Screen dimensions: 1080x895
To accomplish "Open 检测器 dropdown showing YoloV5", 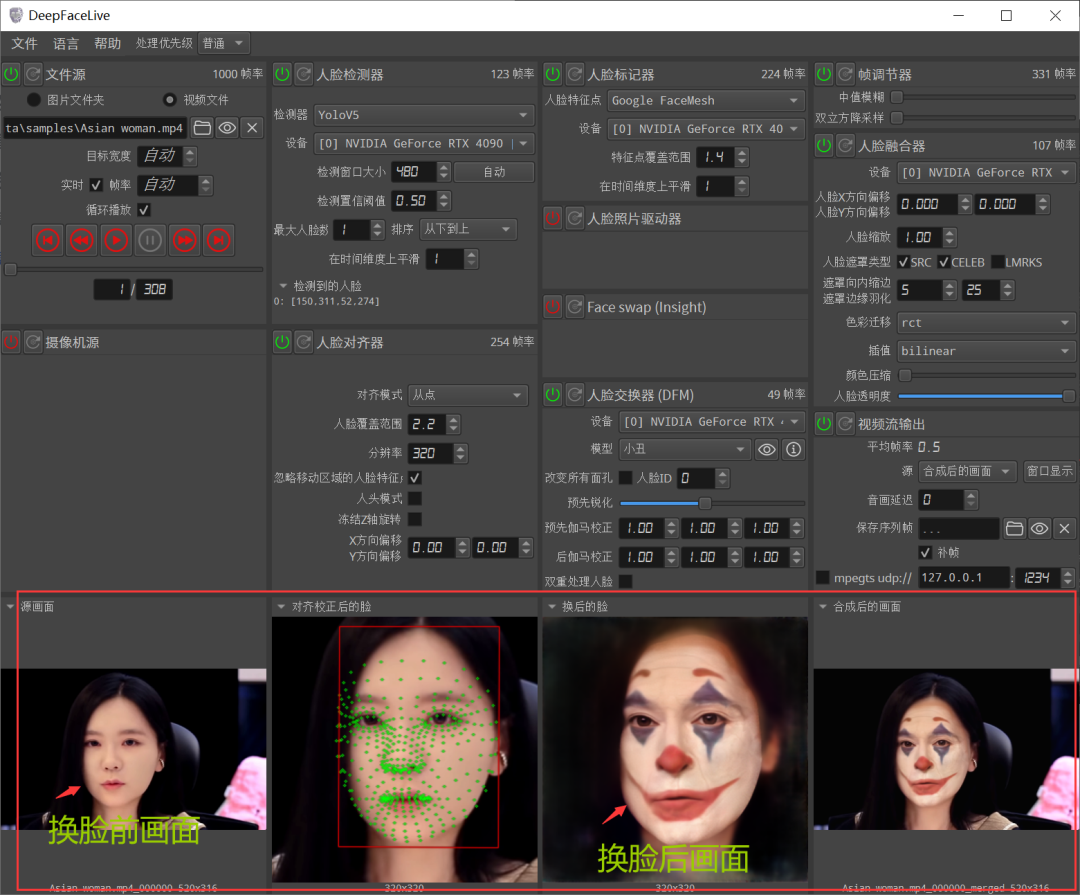I will [x=424, y=114].
